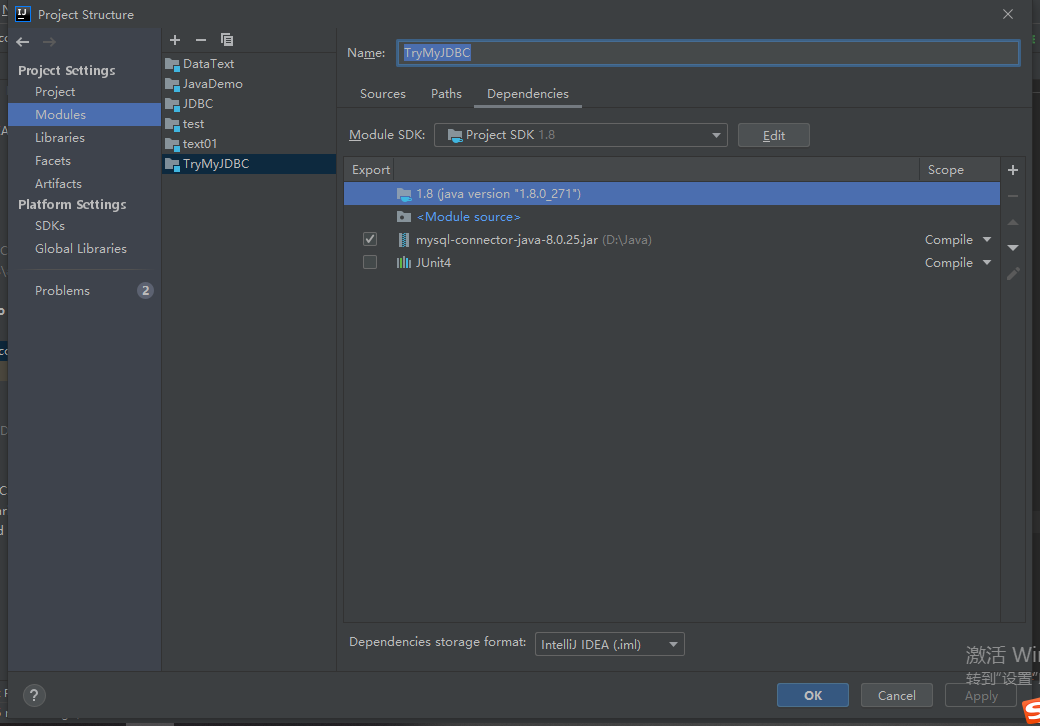The image size is (1040, 726).
Task: Click the forward navigation arrow
Action: [x=49, y=42]
